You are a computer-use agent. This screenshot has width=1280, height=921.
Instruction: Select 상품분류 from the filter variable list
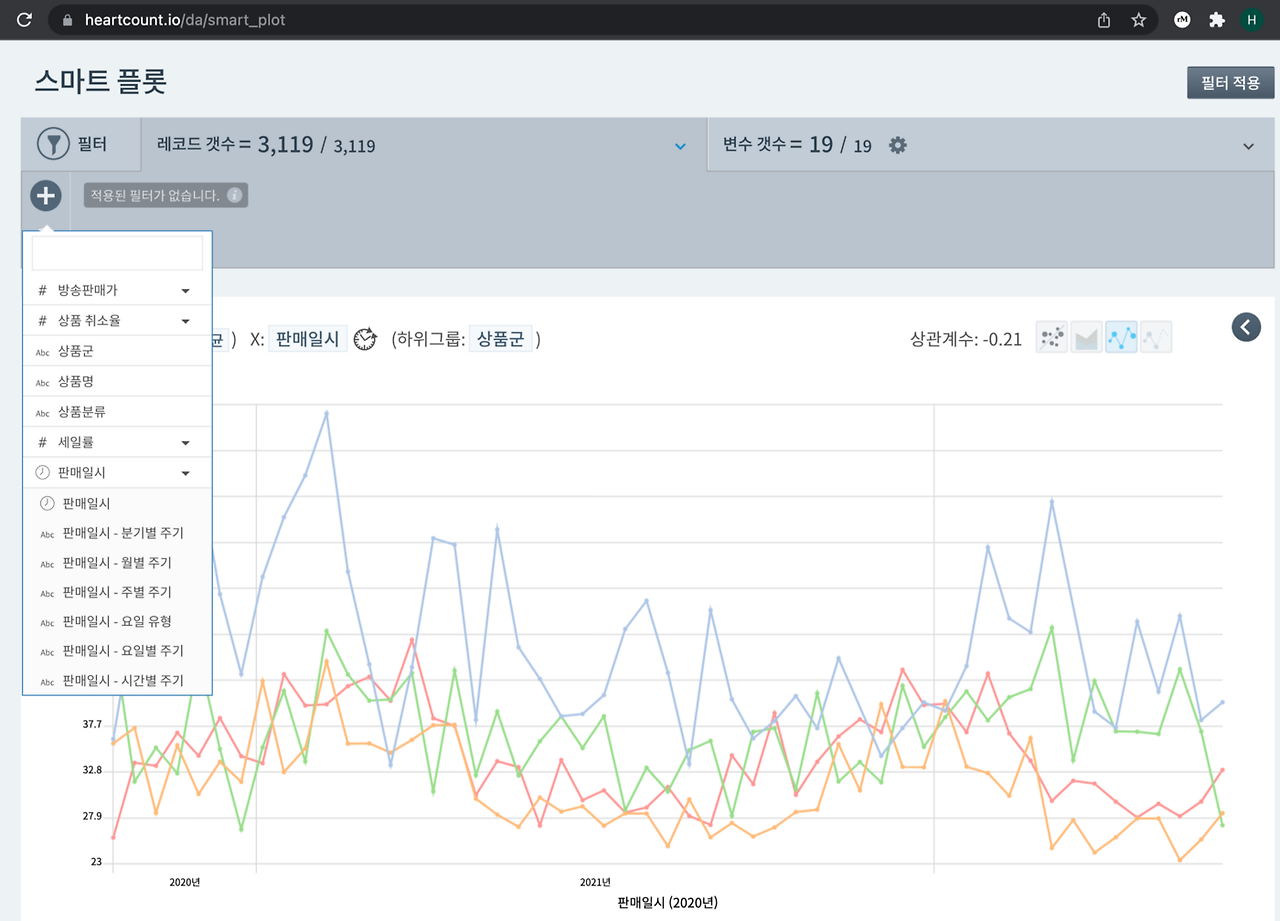click(117, 411)
